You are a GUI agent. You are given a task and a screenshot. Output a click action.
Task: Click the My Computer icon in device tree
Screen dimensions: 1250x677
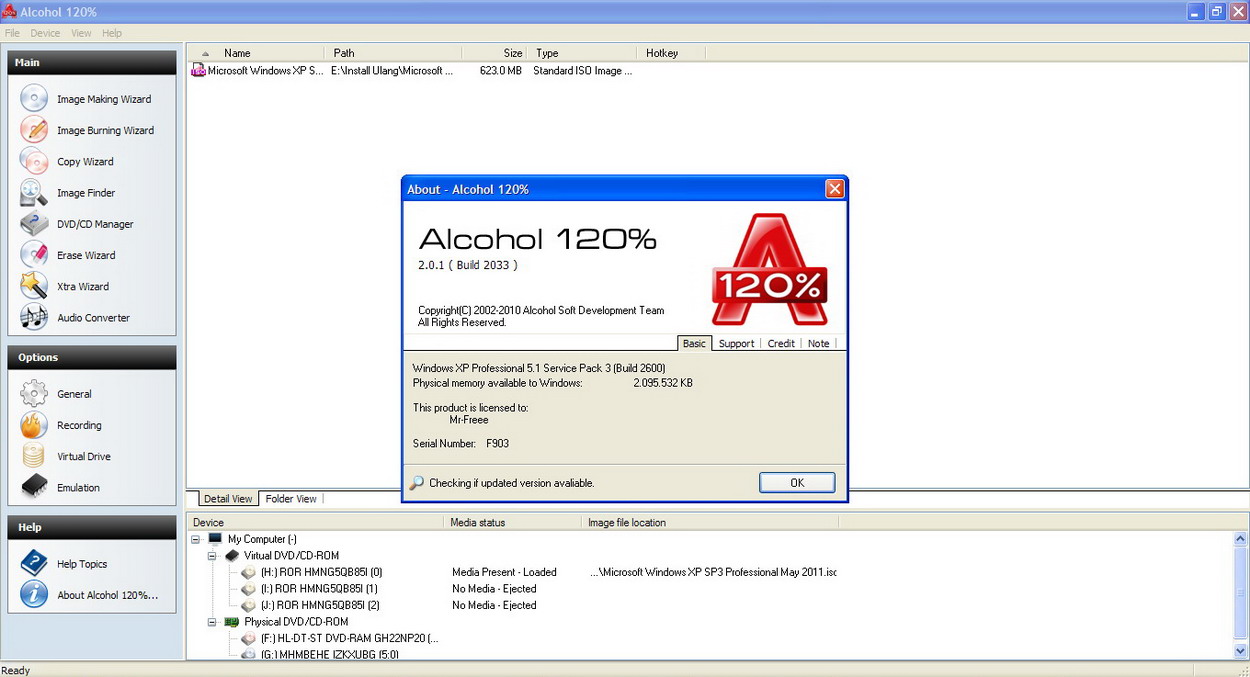click(215, 539)
